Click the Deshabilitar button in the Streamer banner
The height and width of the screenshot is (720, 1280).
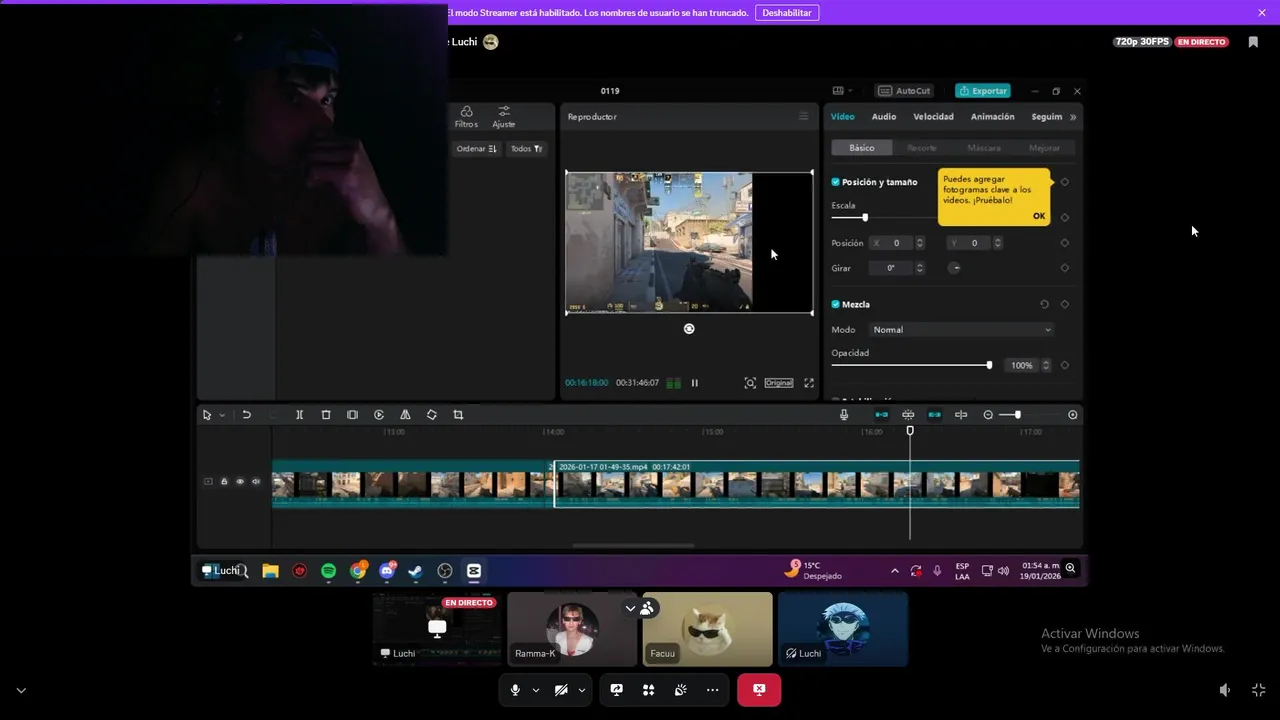pos(787,13)
